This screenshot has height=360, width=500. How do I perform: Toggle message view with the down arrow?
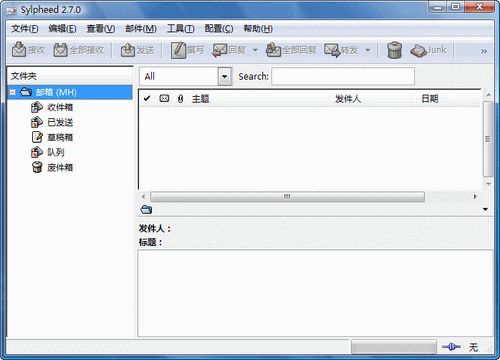click(485, 209)
